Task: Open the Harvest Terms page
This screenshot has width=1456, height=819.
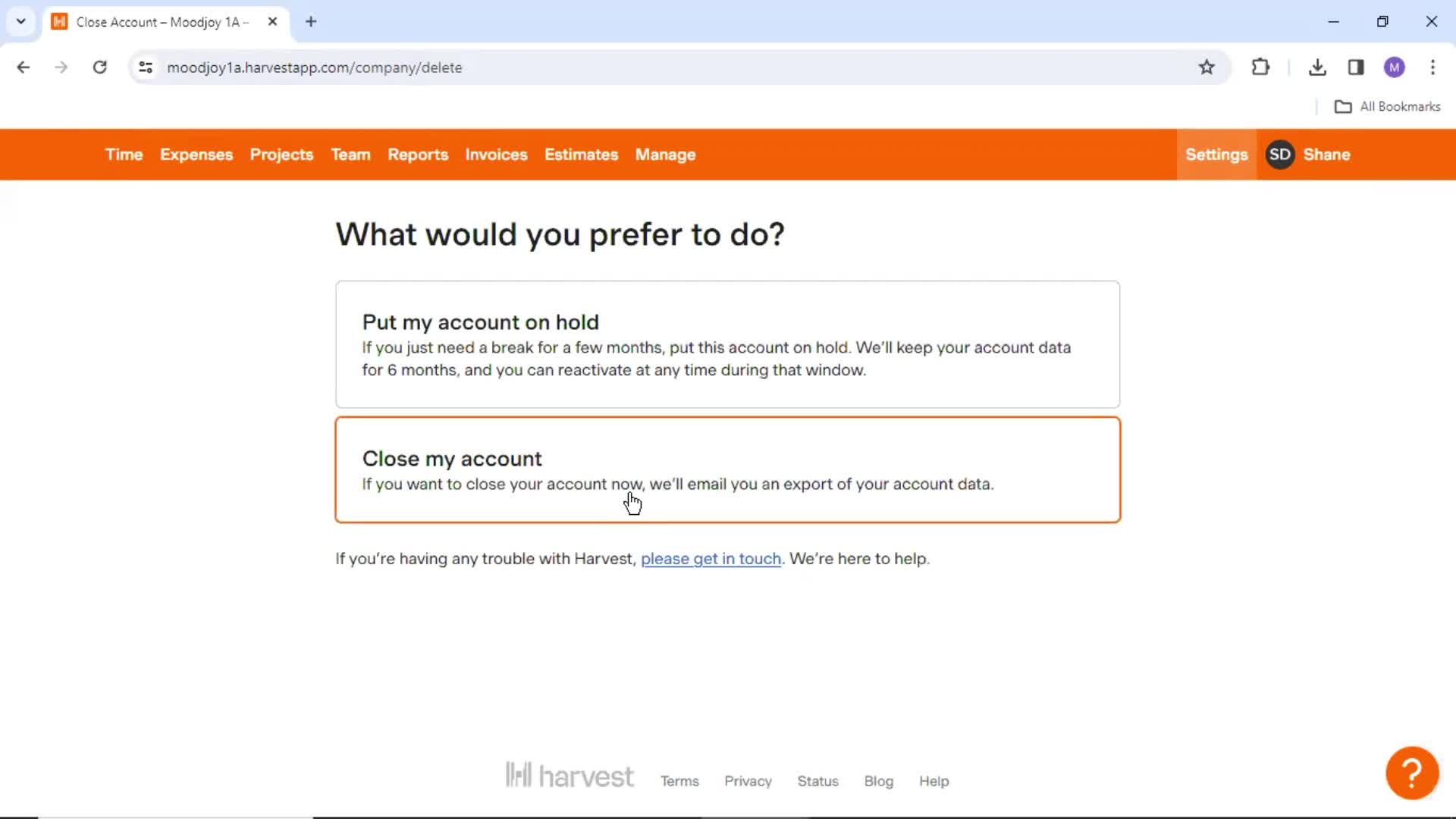Action: (679, 781)
